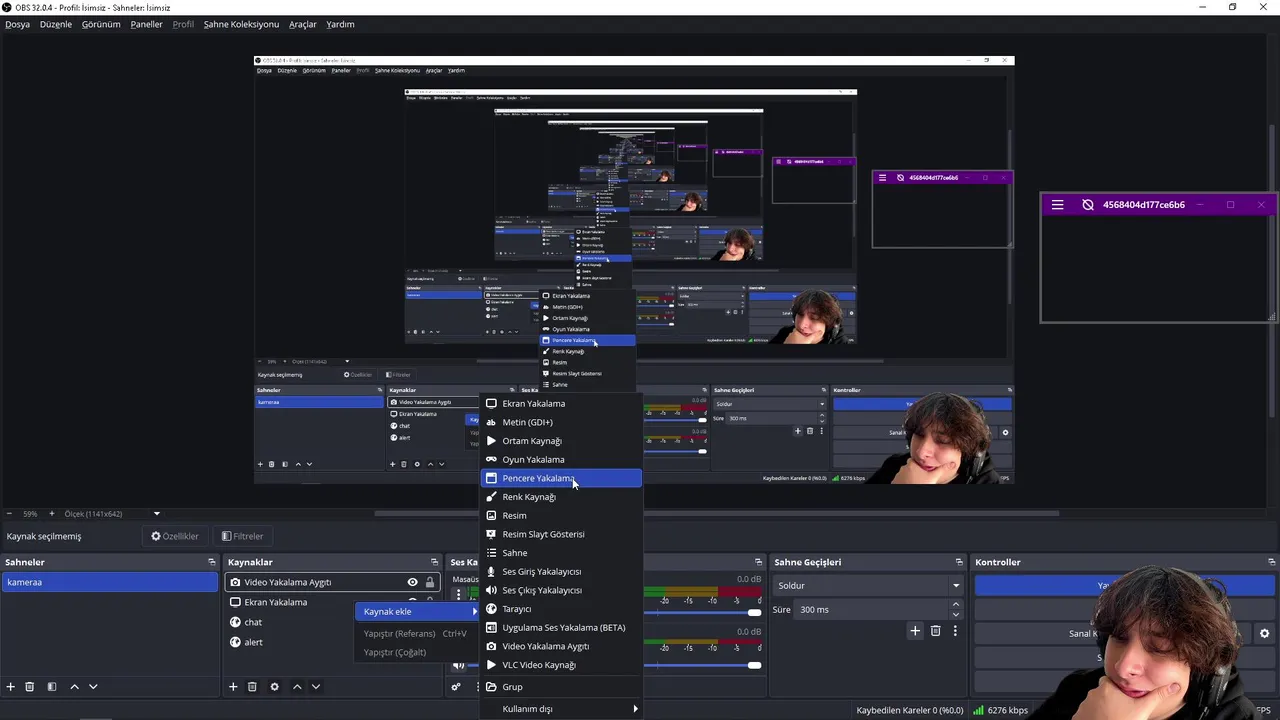Expand the Kullanım dışı submenu
The width and height of the screenshot is (1280, 720).
[x=561, y=709]
